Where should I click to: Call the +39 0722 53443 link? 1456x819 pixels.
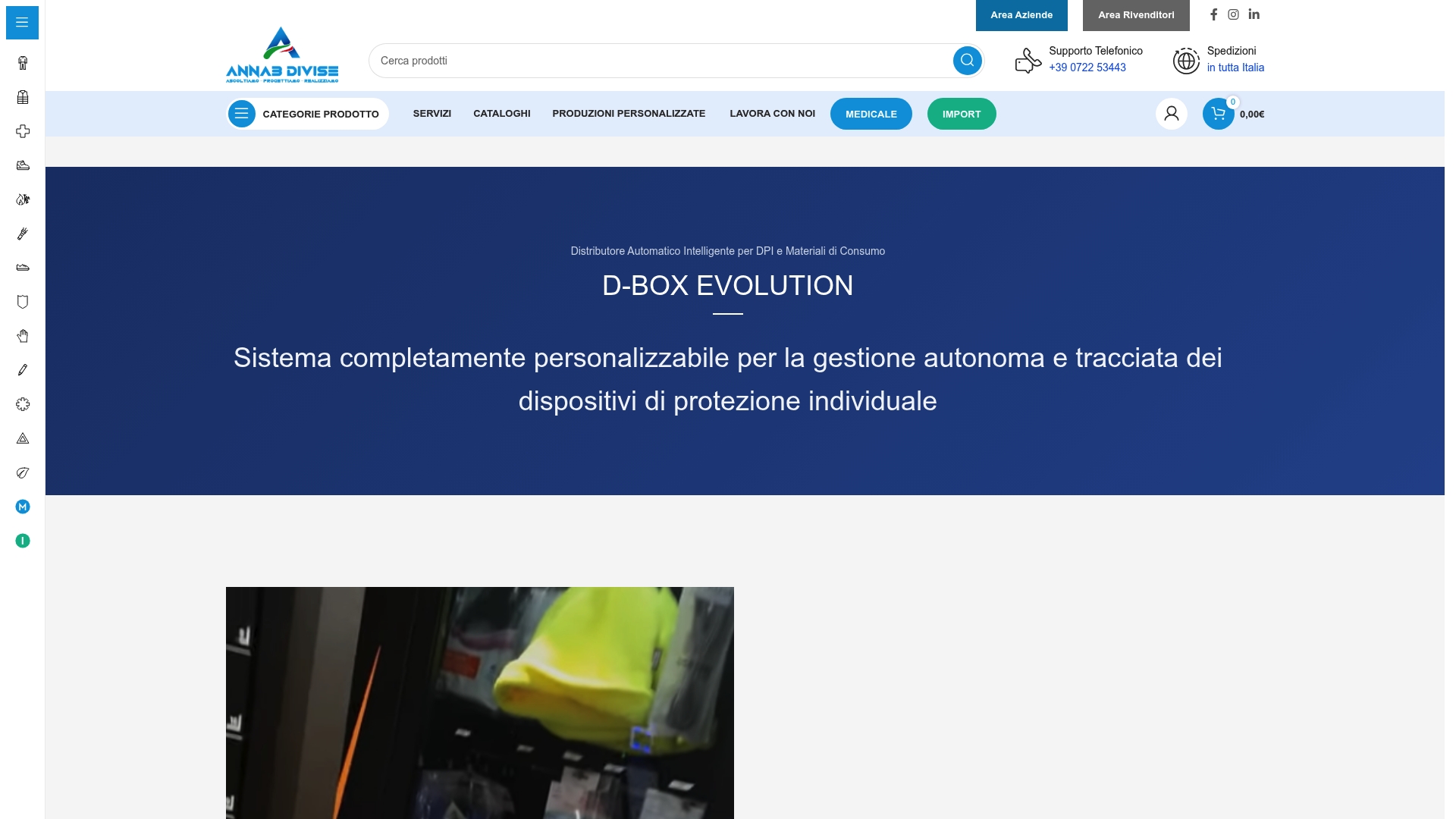[1087, 67]
